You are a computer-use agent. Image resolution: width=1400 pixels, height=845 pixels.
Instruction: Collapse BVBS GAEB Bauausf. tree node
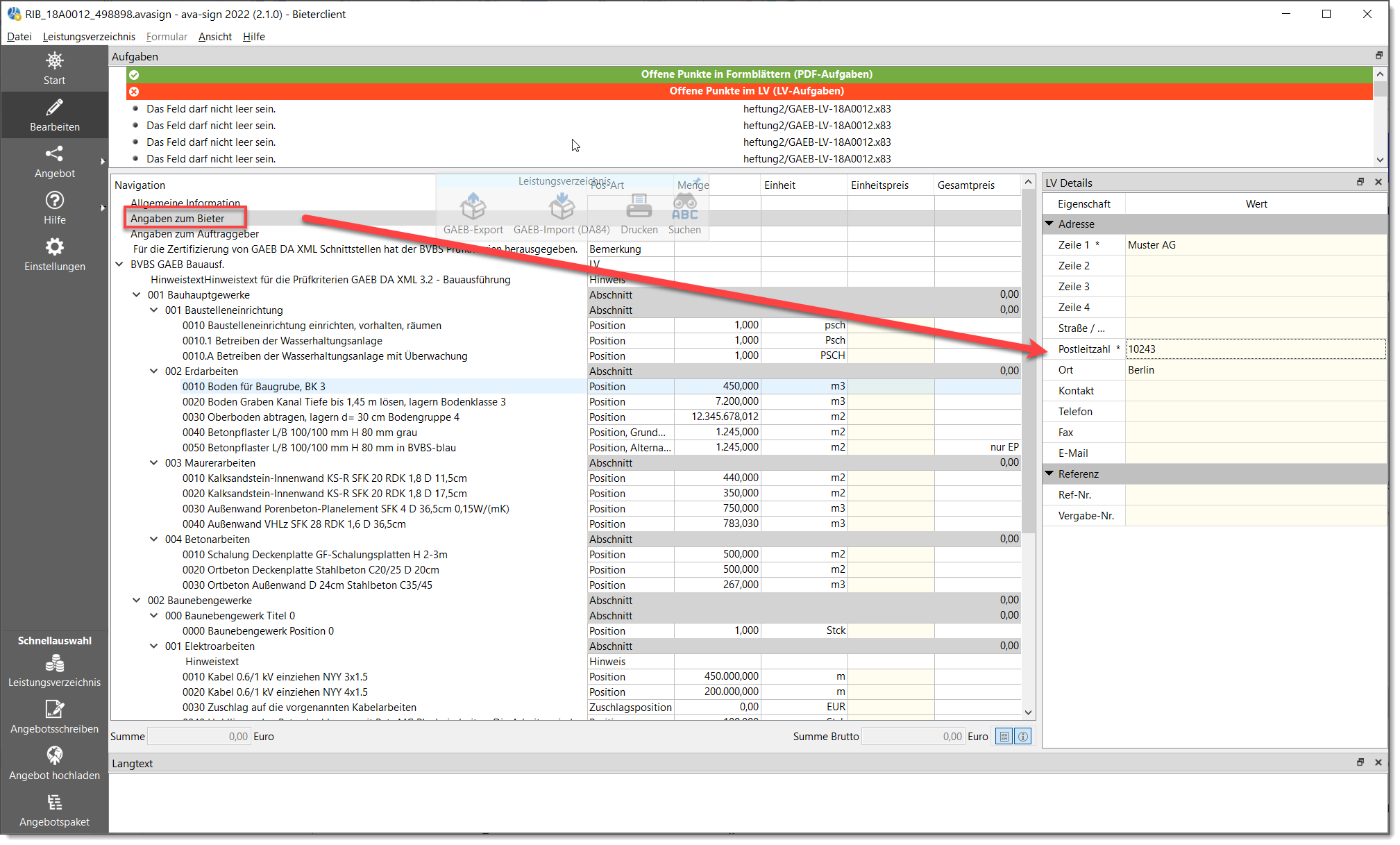click(119, 264)
